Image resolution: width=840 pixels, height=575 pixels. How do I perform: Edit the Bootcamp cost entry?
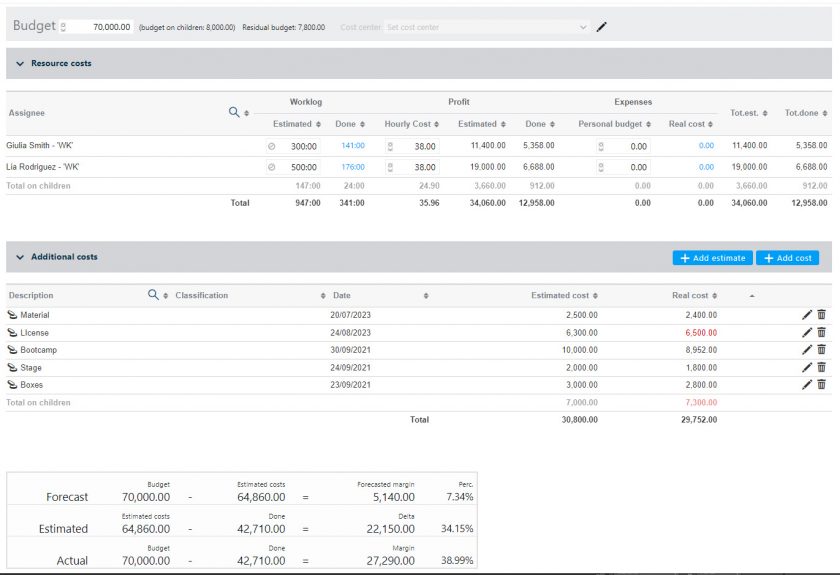(x=807, y=350)
